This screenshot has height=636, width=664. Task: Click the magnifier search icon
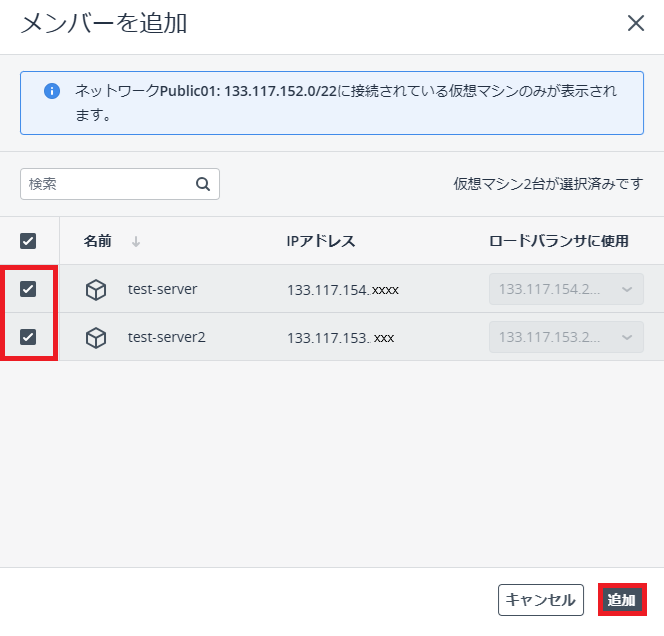[202, 184]
